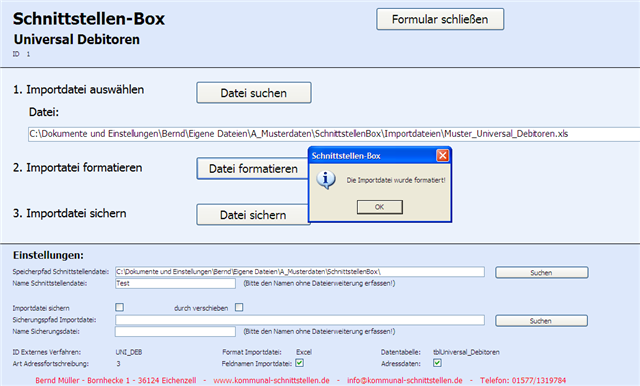Click the Telefon: 01577/1319784 footer text
Image resolution: width=640 pixels, height=386 pixels.
point(523,380)
